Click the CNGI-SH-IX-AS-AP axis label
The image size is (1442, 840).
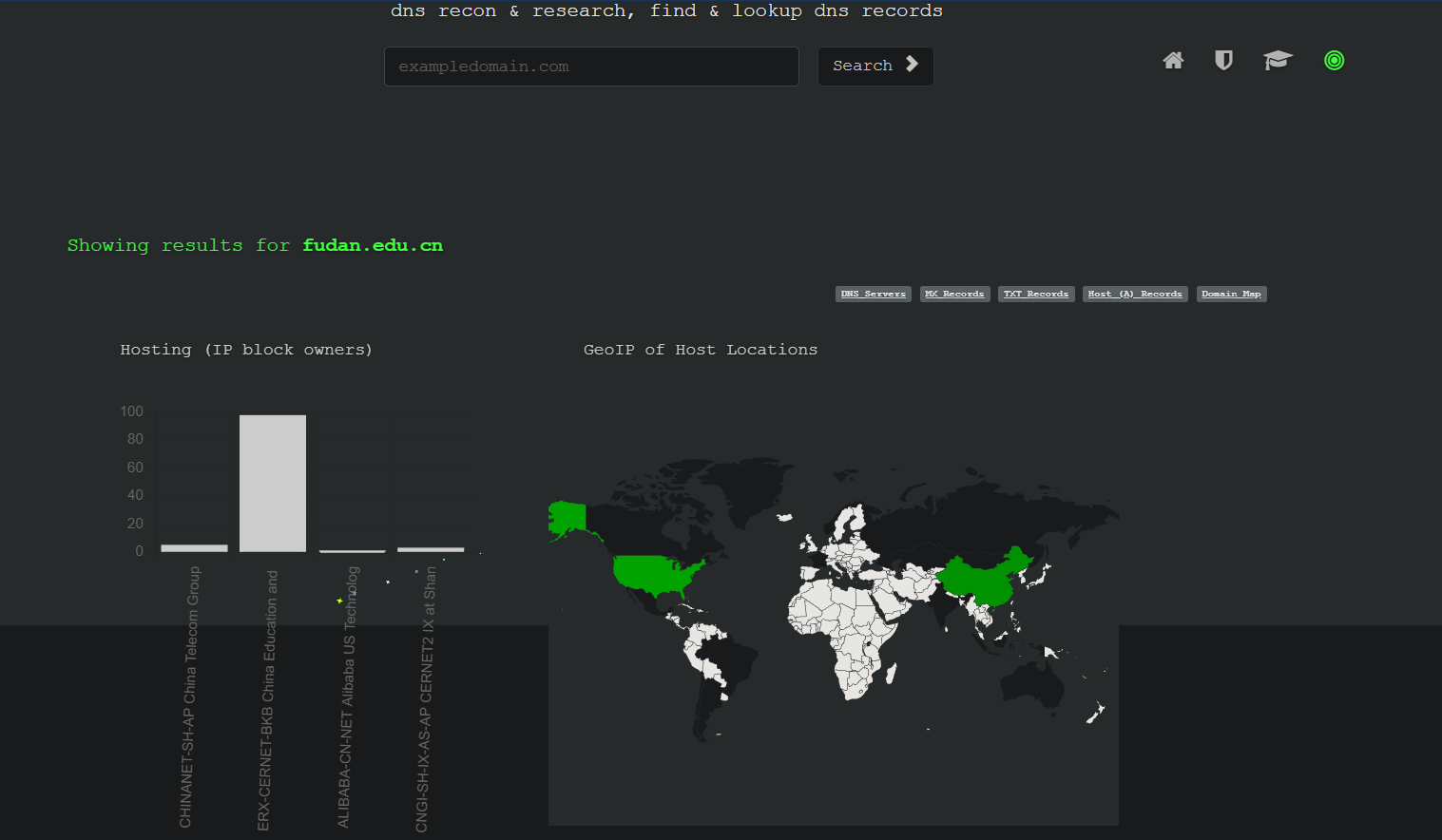425,699
